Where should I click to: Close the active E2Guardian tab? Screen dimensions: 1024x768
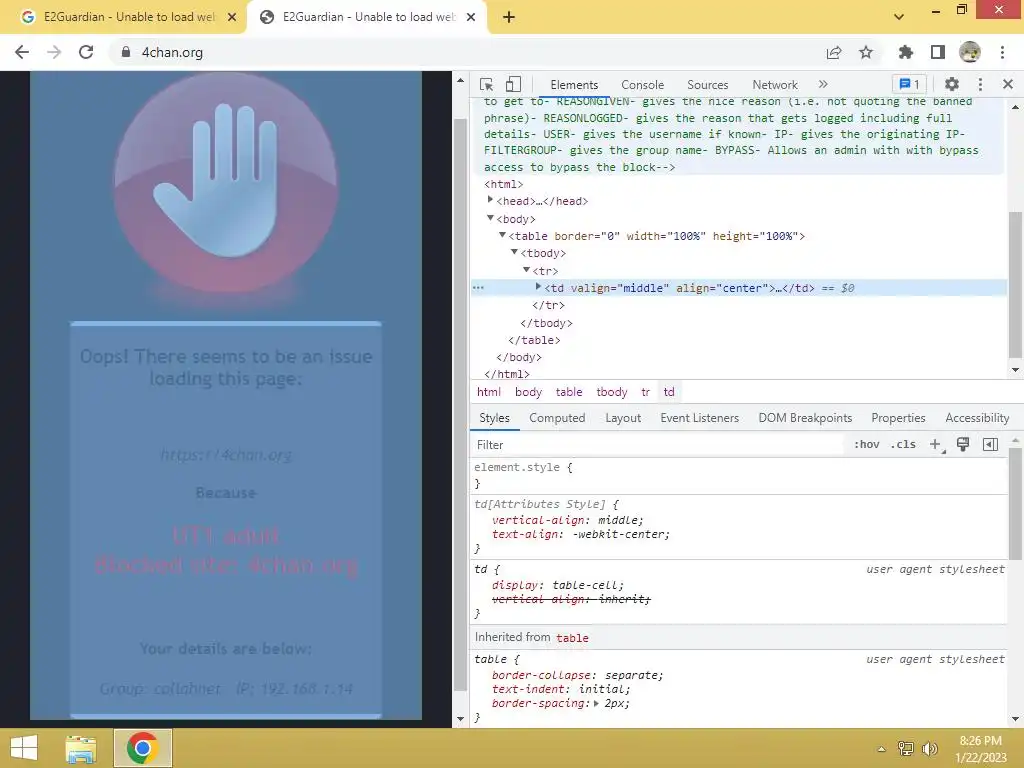click(471, 17)
